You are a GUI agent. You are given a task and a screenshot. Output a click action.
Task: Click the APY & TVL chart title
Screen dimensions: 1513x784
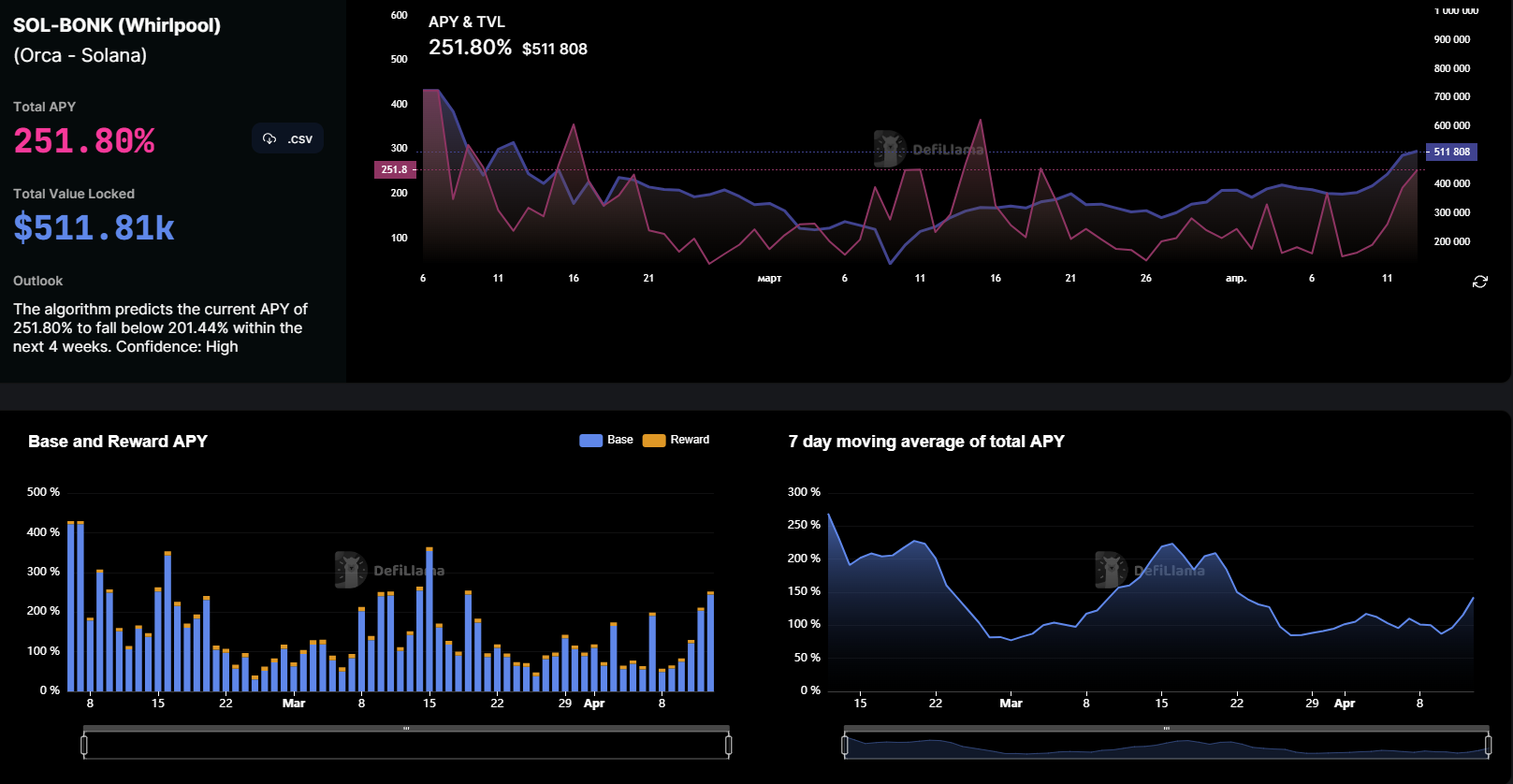(x=467, y=22)
